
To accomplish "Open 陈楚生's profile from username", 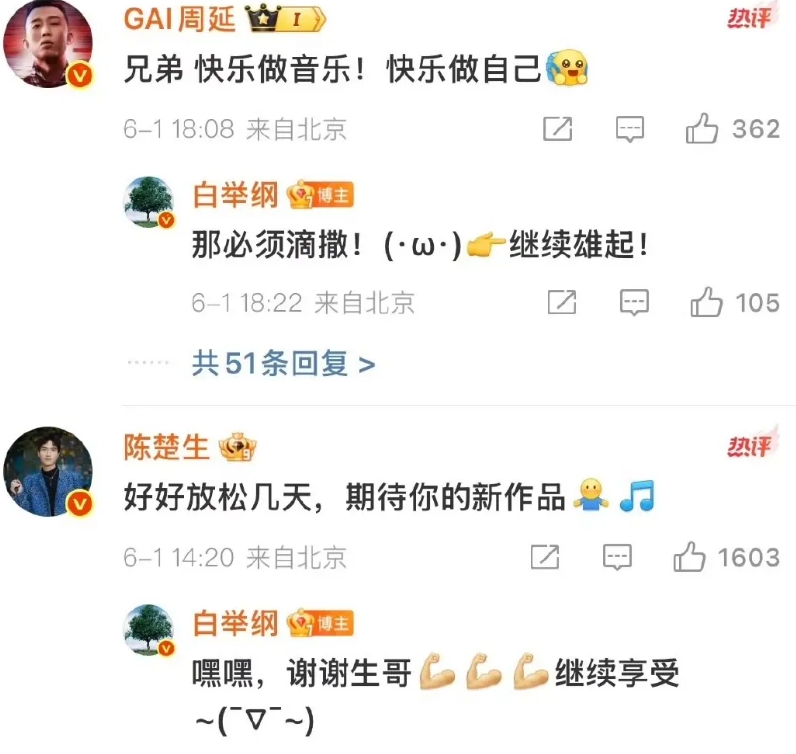I will click(x=167, y=447).
